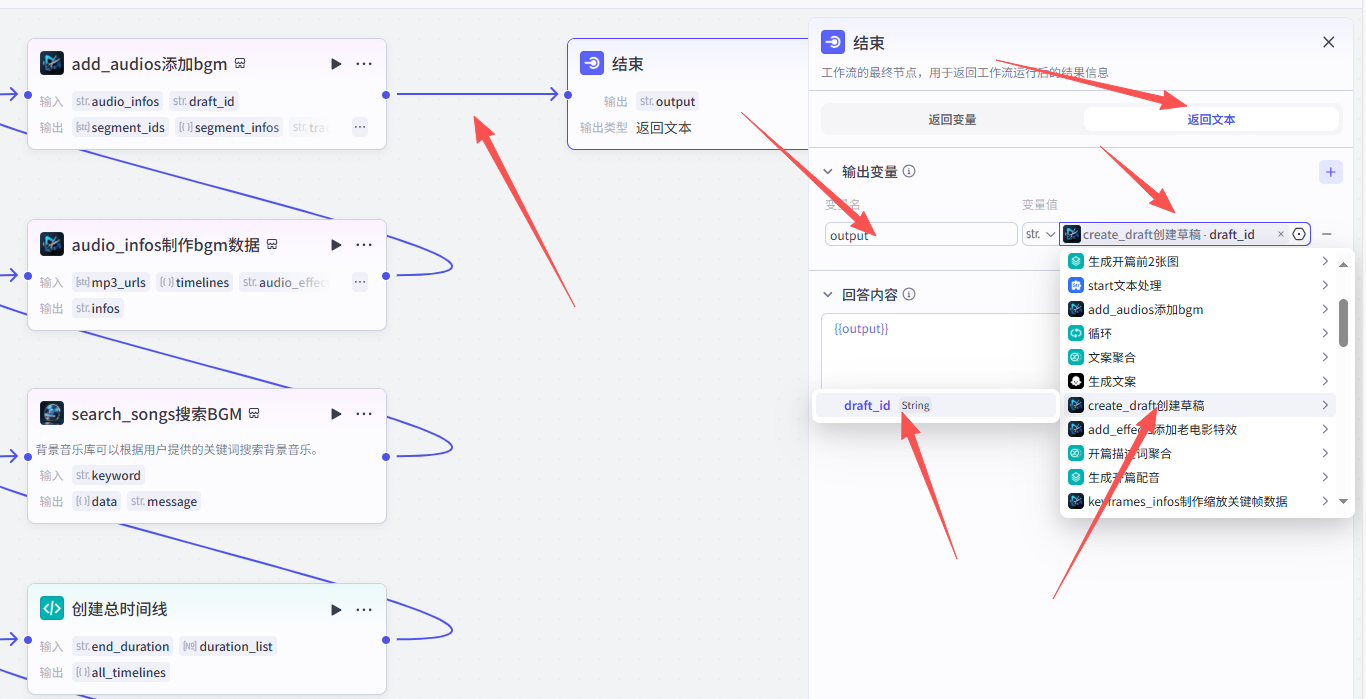Run the search_songs搜索BGM node
The image size is (1366, 699).
pos(336,414)
